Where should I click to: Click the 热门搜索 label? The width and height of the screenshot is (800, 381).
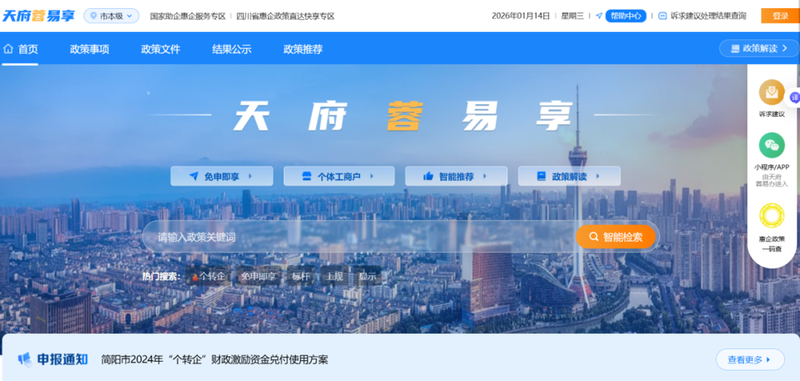click(x=161, y=276)
